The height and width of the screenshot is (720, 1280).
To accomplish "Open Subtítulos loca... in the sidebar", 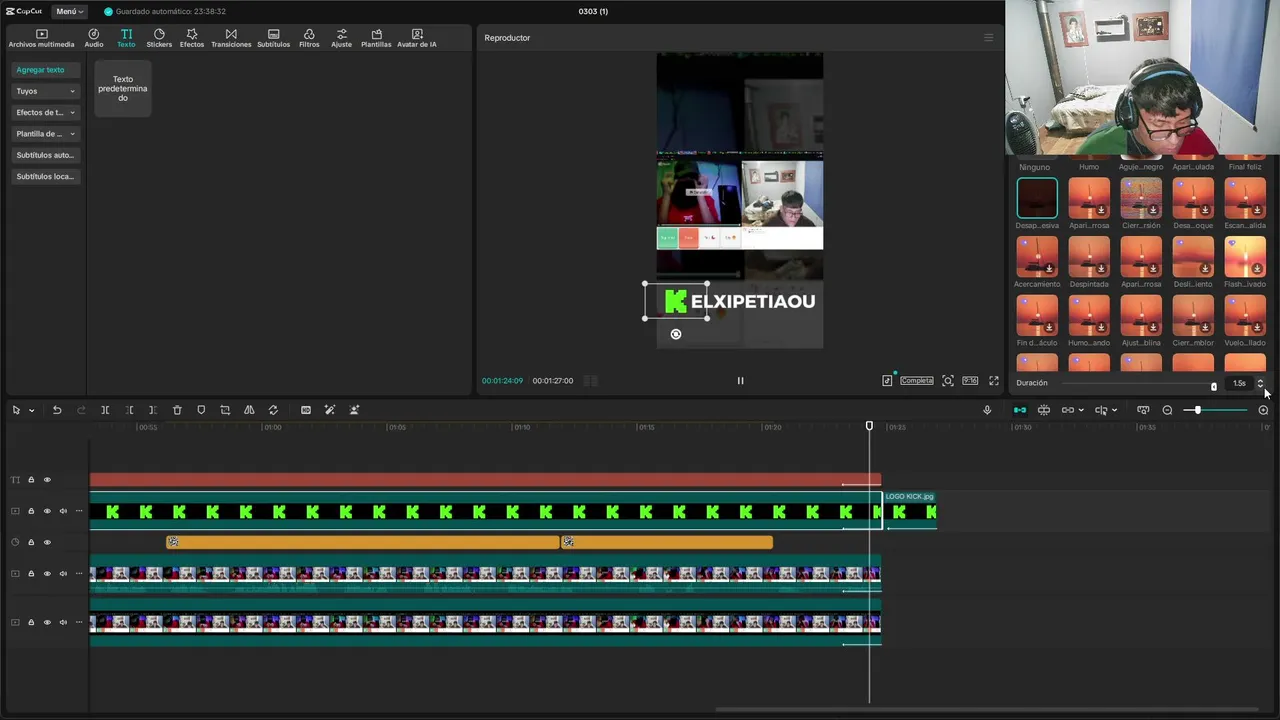I will click(45, 176).
